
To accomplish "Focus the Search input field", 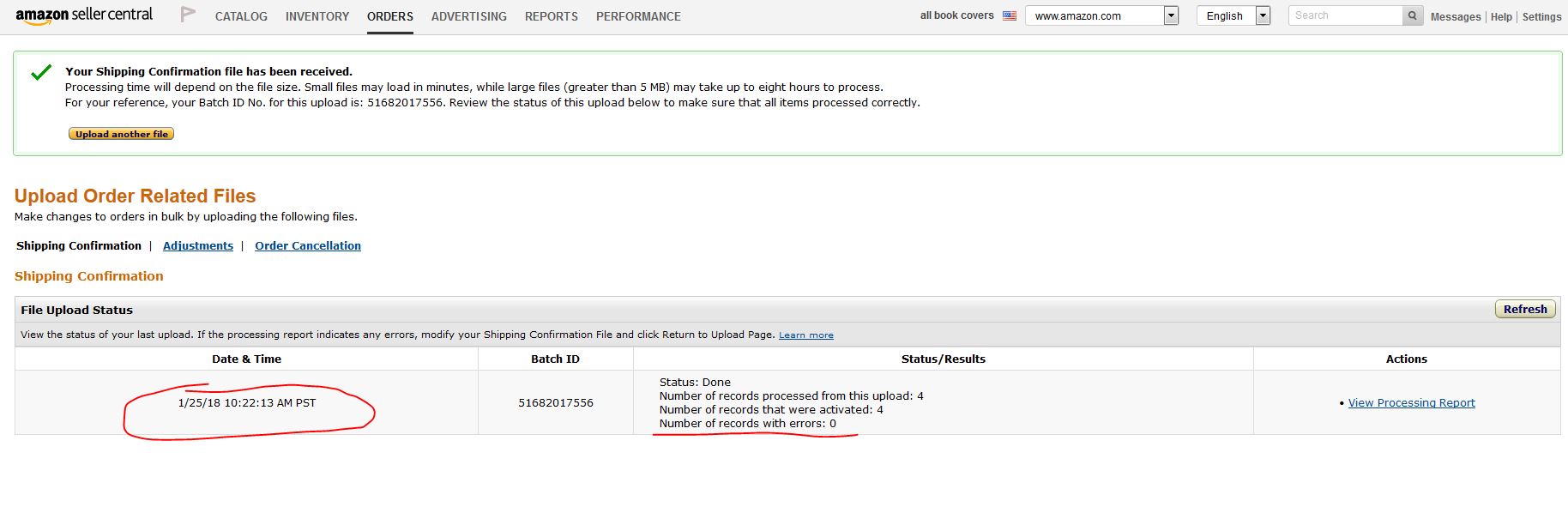I will 1345,15.
